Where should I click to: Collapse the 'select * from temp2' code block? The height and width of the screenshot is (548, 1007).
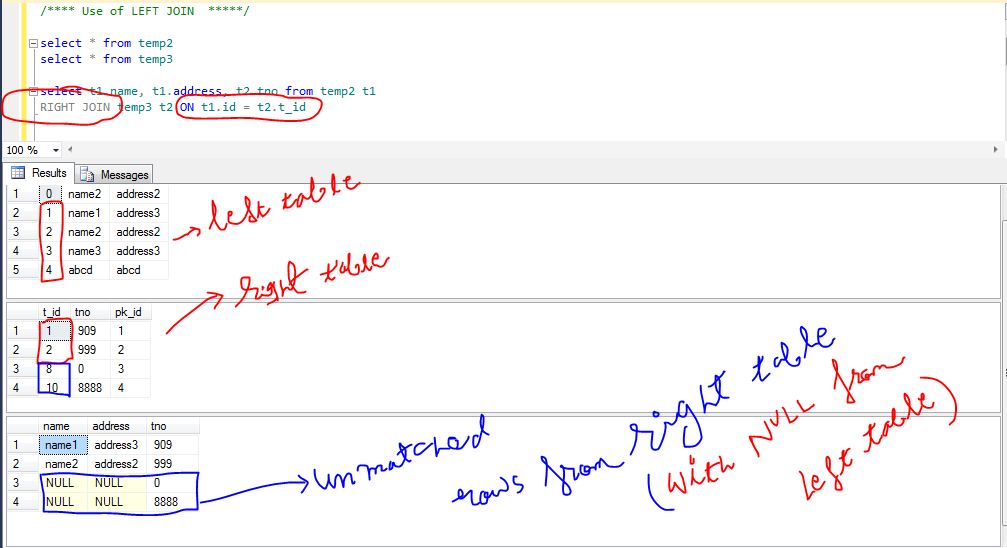(34, 44)
